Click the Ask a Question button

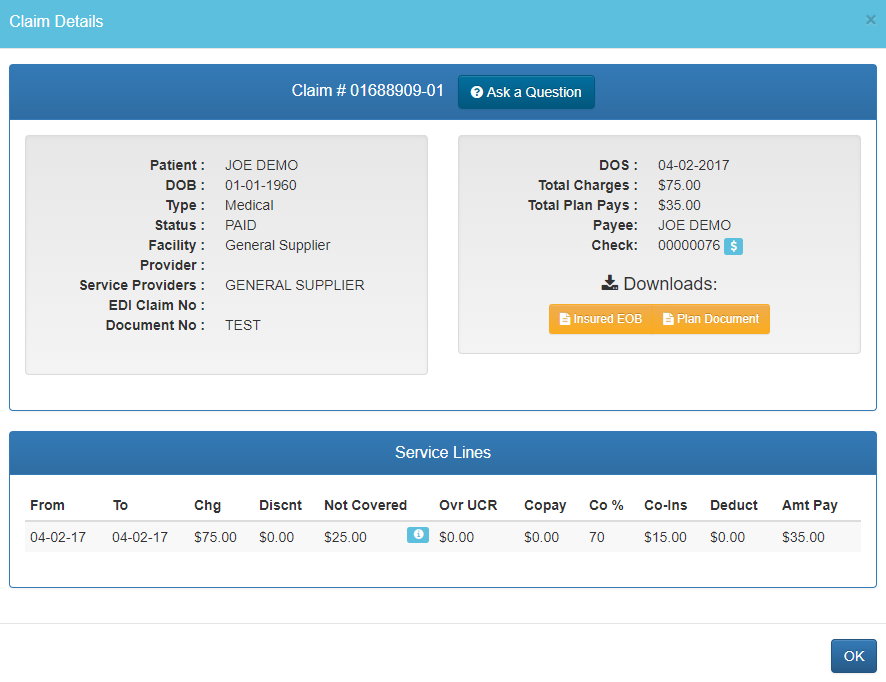click(x=526, y=92)
